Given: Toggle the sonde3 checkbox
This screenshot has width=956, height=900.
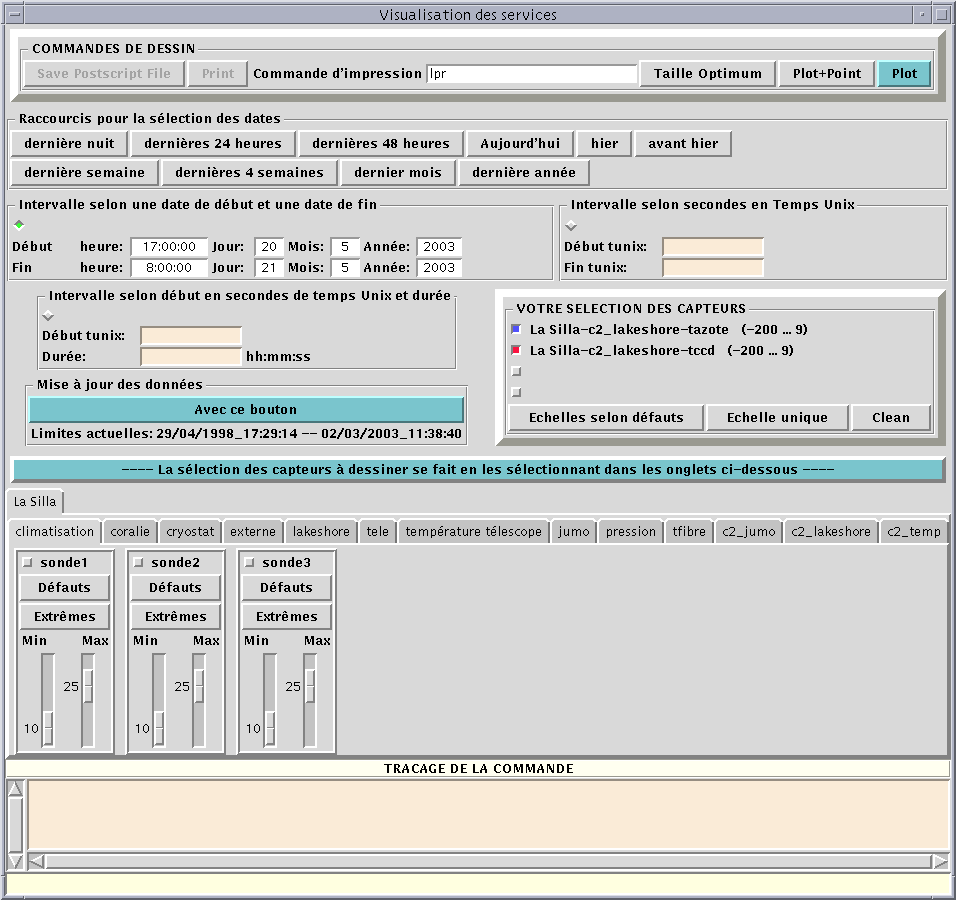Looking at the screenshot, I should click(250, 563).
